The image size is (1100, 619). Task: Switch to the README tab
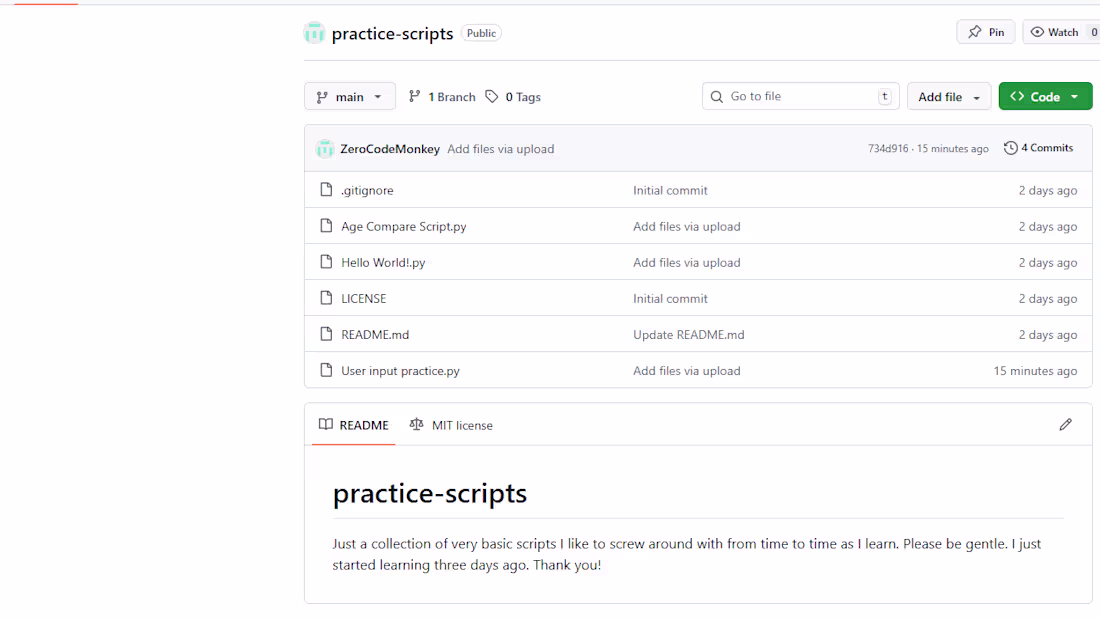coord(354,425)
